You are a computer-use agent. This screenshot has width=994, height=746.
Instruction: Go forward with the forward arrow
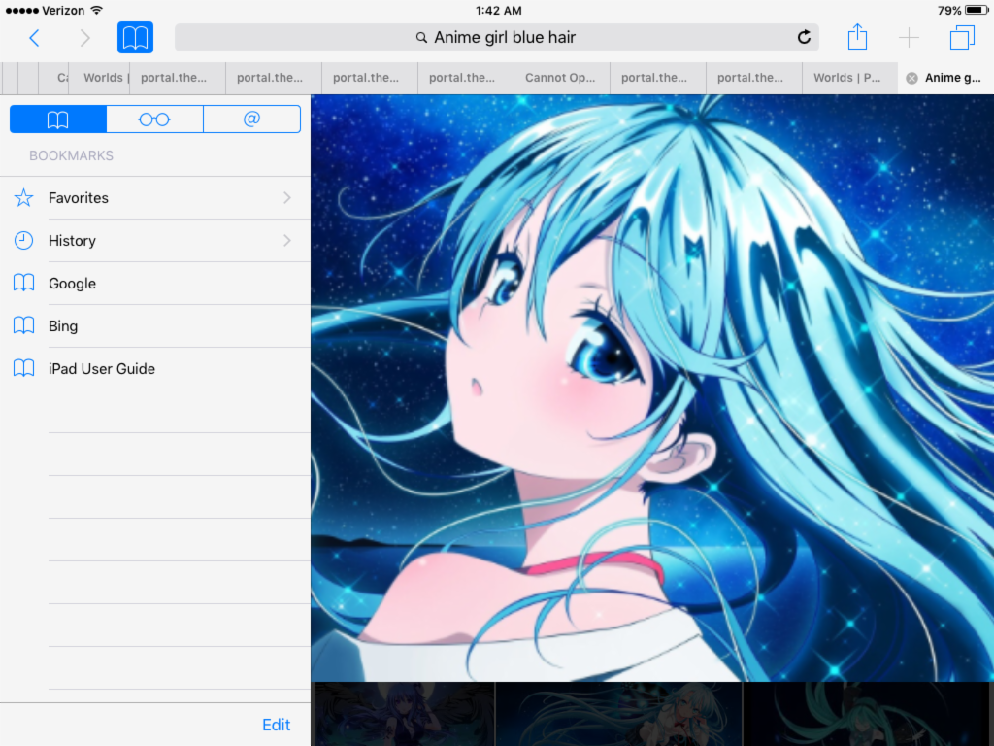click(x=85, y=38)
